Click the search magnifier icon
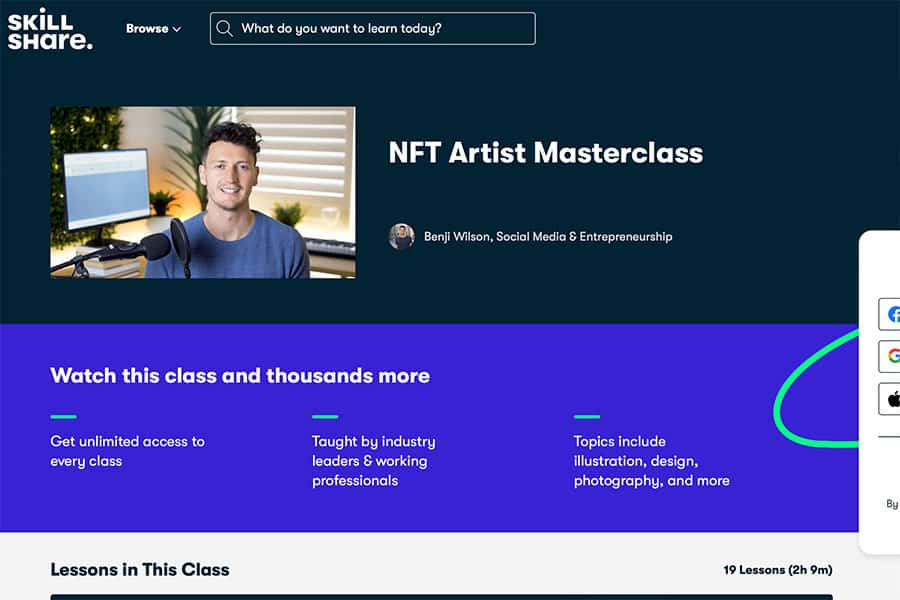Image resolution: width=900 pixels, height=600 pixels. click(x=224, y=29)
